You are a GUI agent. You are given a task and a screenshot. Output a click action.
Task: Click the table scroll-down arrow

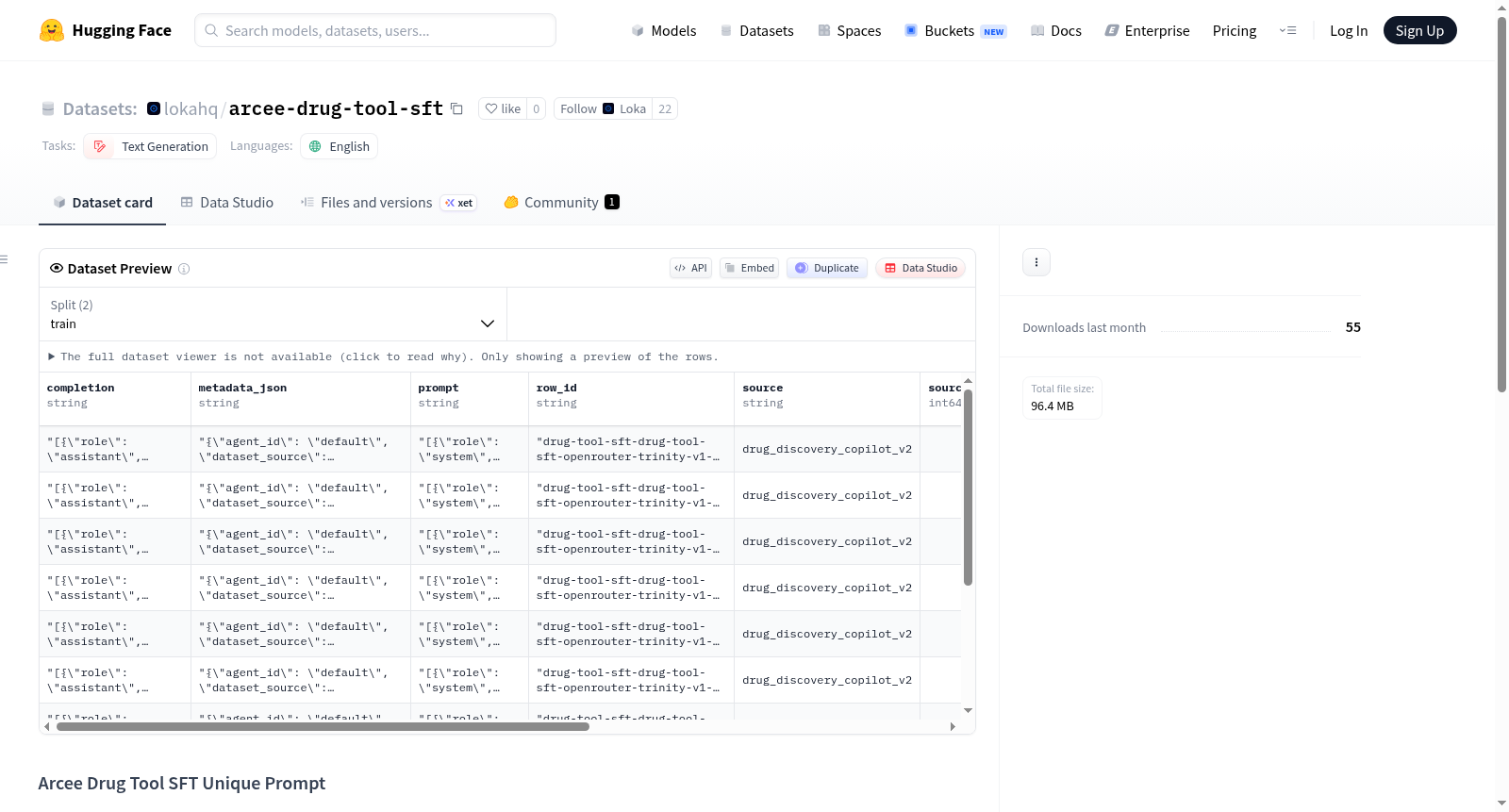coord(968,710)
